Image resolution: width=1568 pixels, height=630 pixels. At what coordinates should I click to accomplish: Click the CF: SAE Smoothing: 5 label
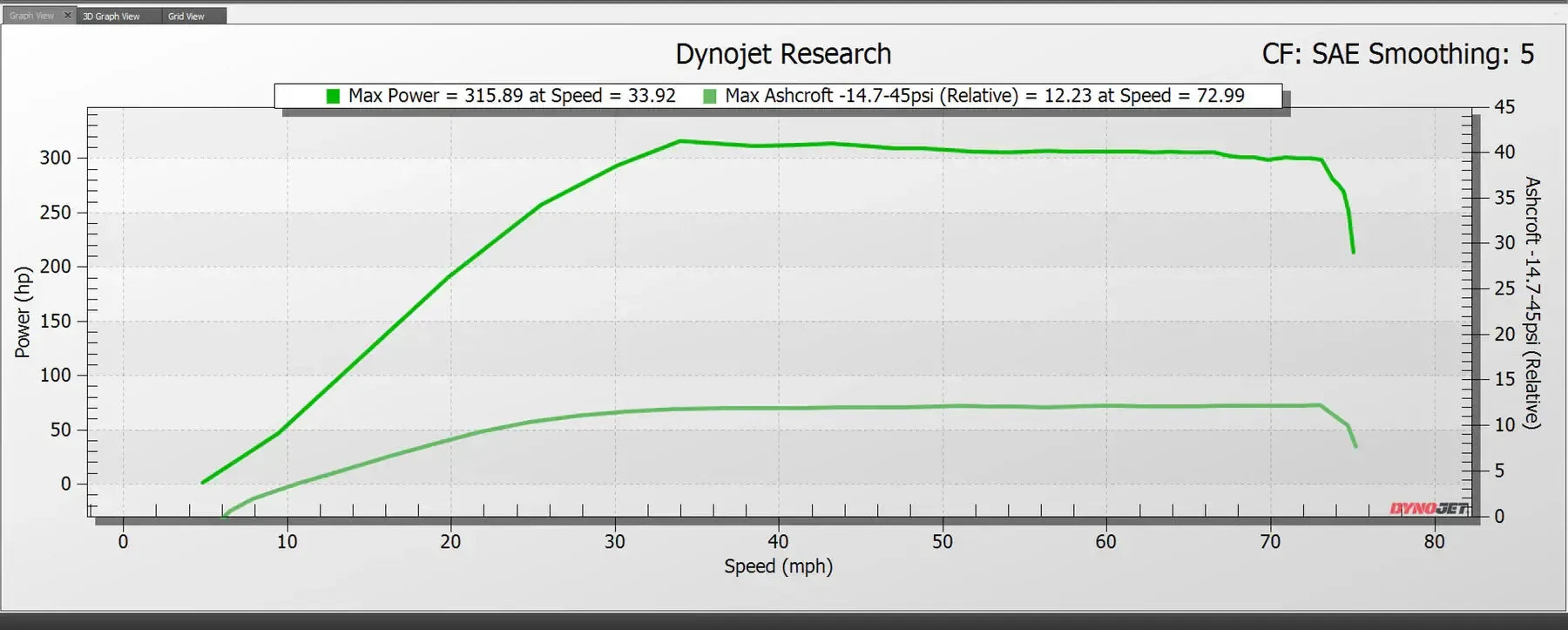[x=1397, y=54]
